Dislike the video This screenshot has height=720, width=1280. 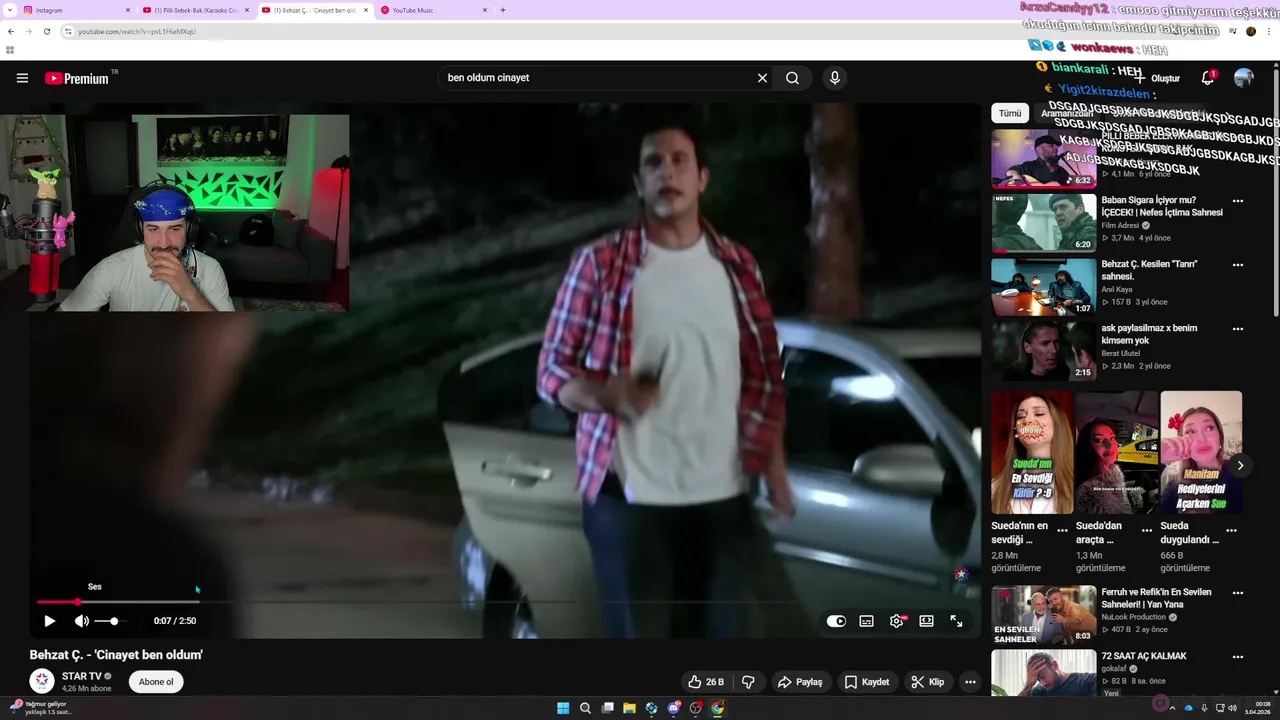click(748, 682)
